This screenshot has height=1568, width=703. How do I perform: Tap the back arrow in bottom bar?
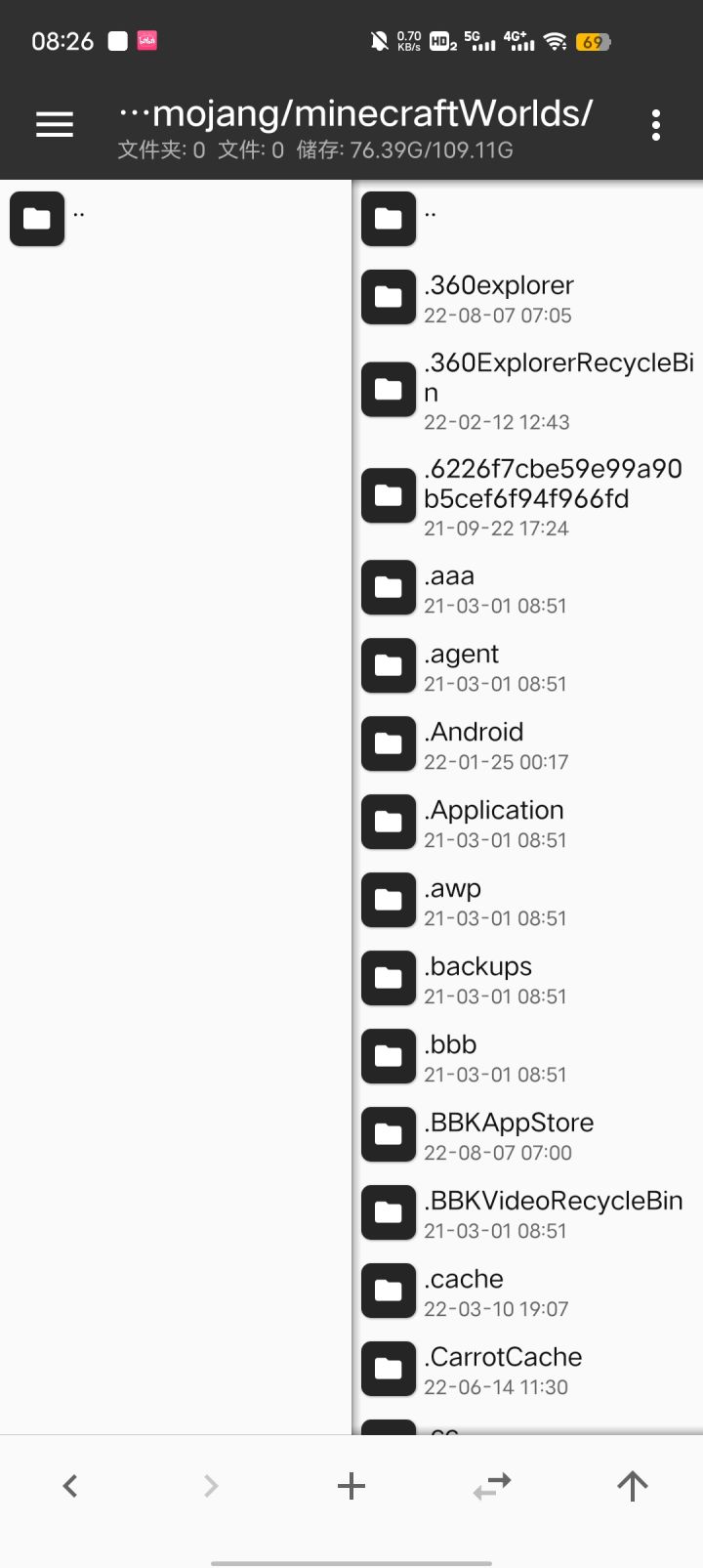pos(70,1486)
